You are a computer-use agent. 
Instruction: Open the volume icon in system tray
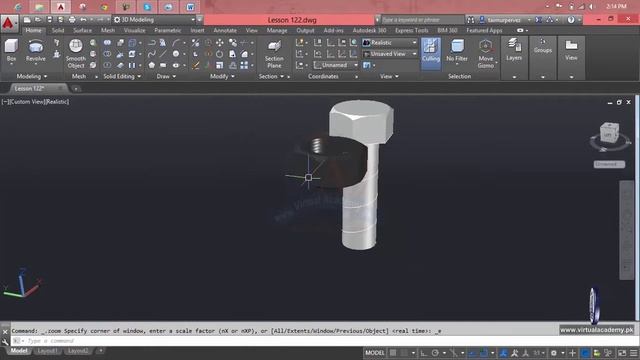click(591, 7)
